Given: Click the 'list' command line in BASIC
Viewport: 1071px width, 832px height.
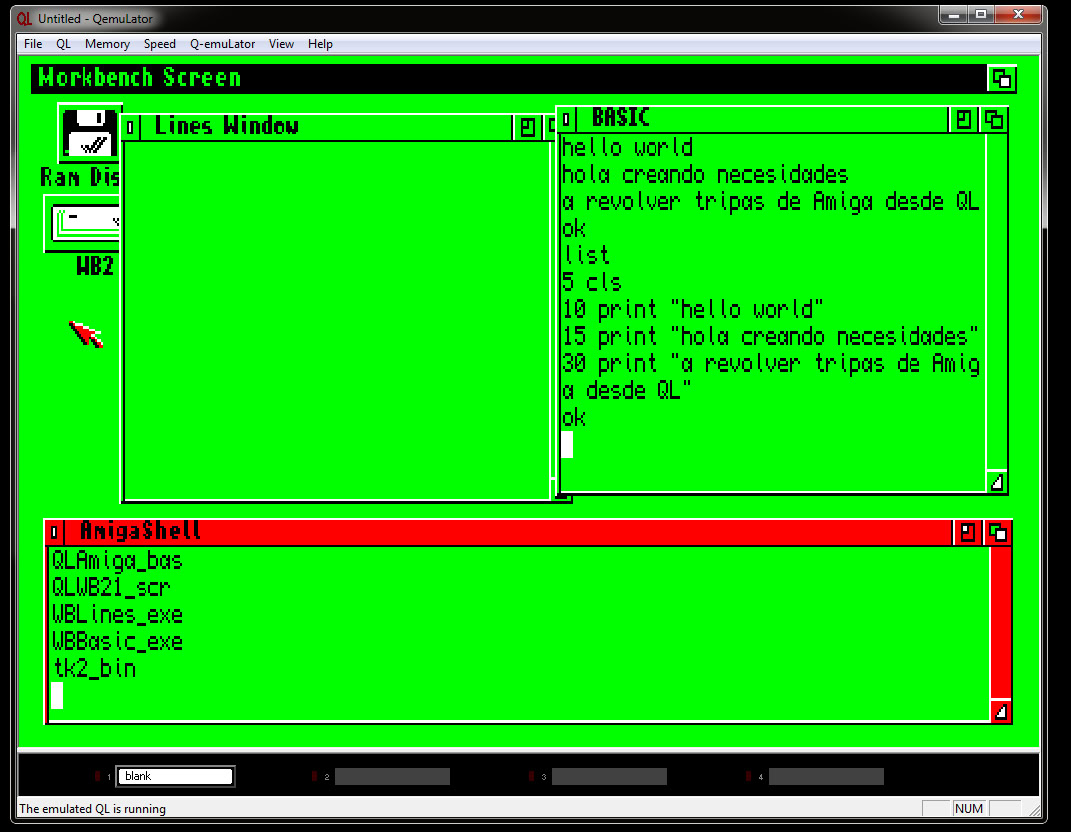Looking at the screenshot, I should (585, 255).
